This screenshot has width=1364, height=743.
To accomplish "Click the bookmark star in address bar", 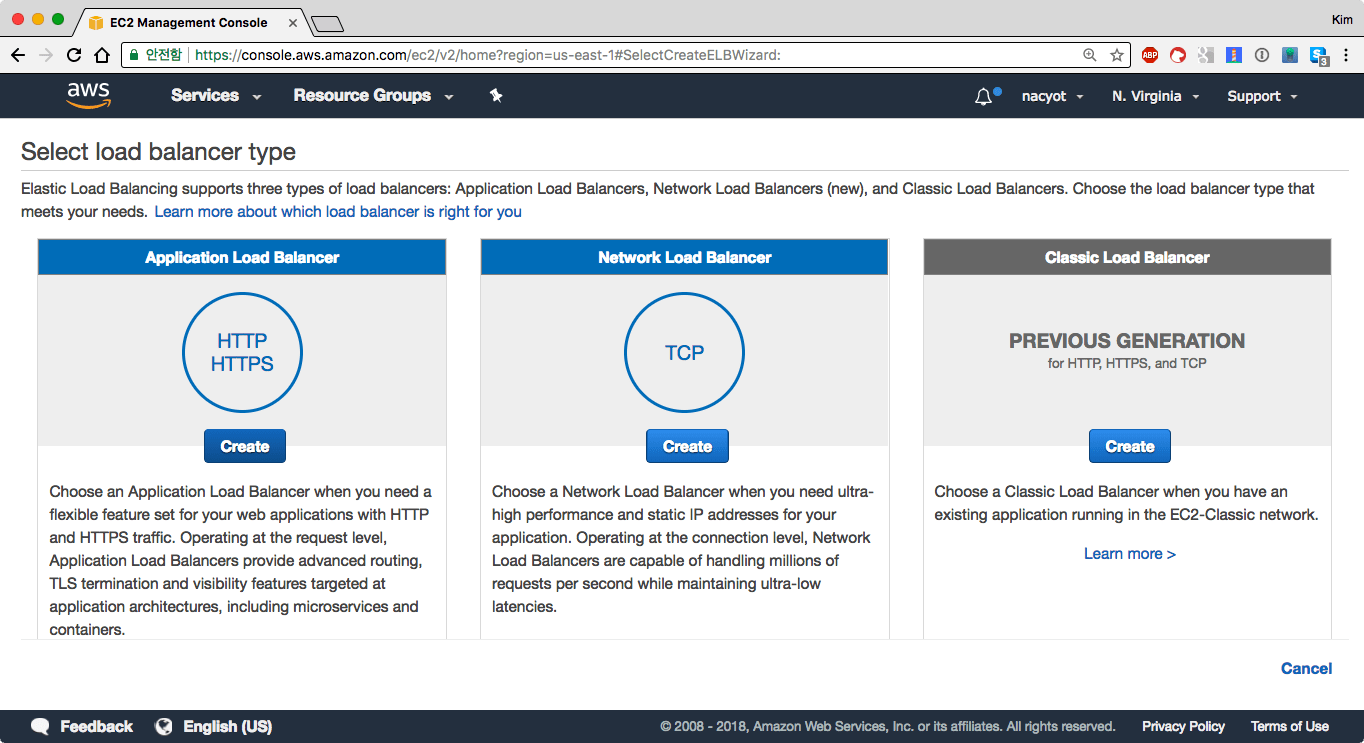I will (1116, 56).
